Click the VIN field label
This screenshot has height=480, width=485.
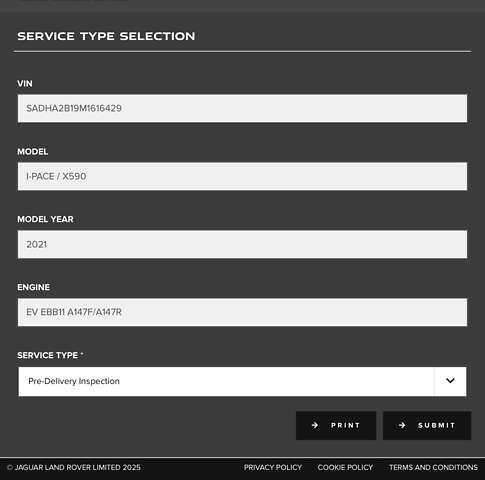[25, 84]
